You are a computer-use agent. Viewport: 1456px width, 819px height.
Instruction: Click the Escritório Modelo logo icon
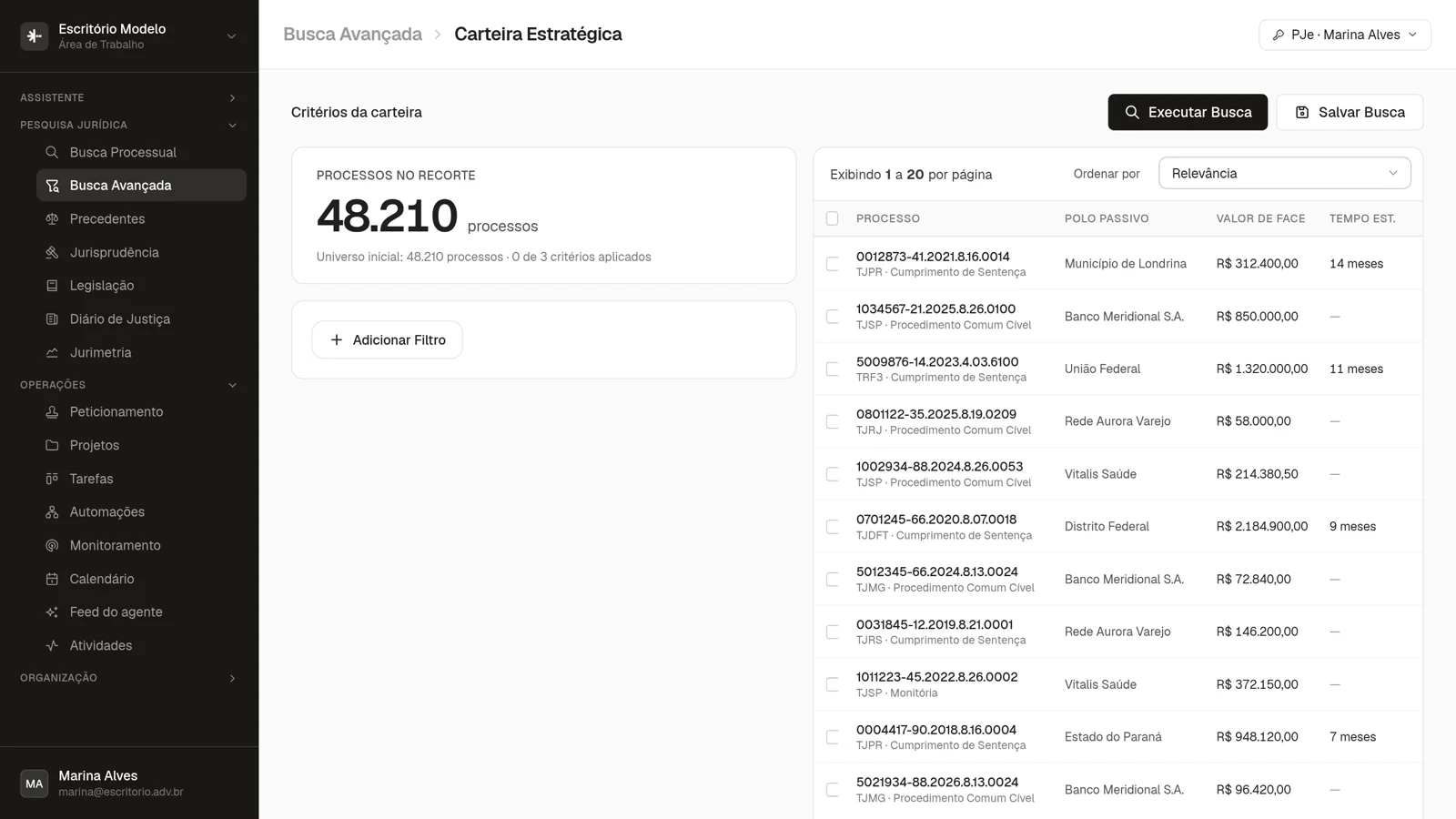pos(35,36)
